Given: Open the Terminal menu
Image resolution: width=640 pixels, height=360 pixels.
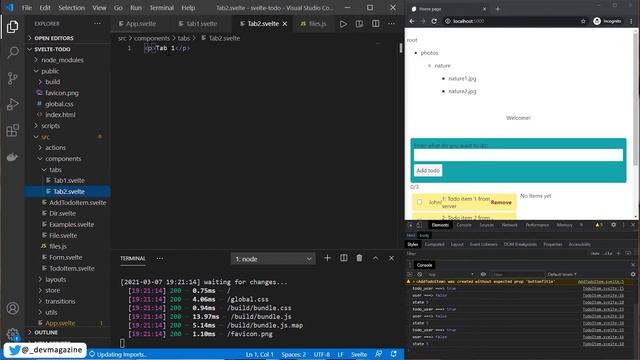Looking at the screenshot, I should [161, 8].
